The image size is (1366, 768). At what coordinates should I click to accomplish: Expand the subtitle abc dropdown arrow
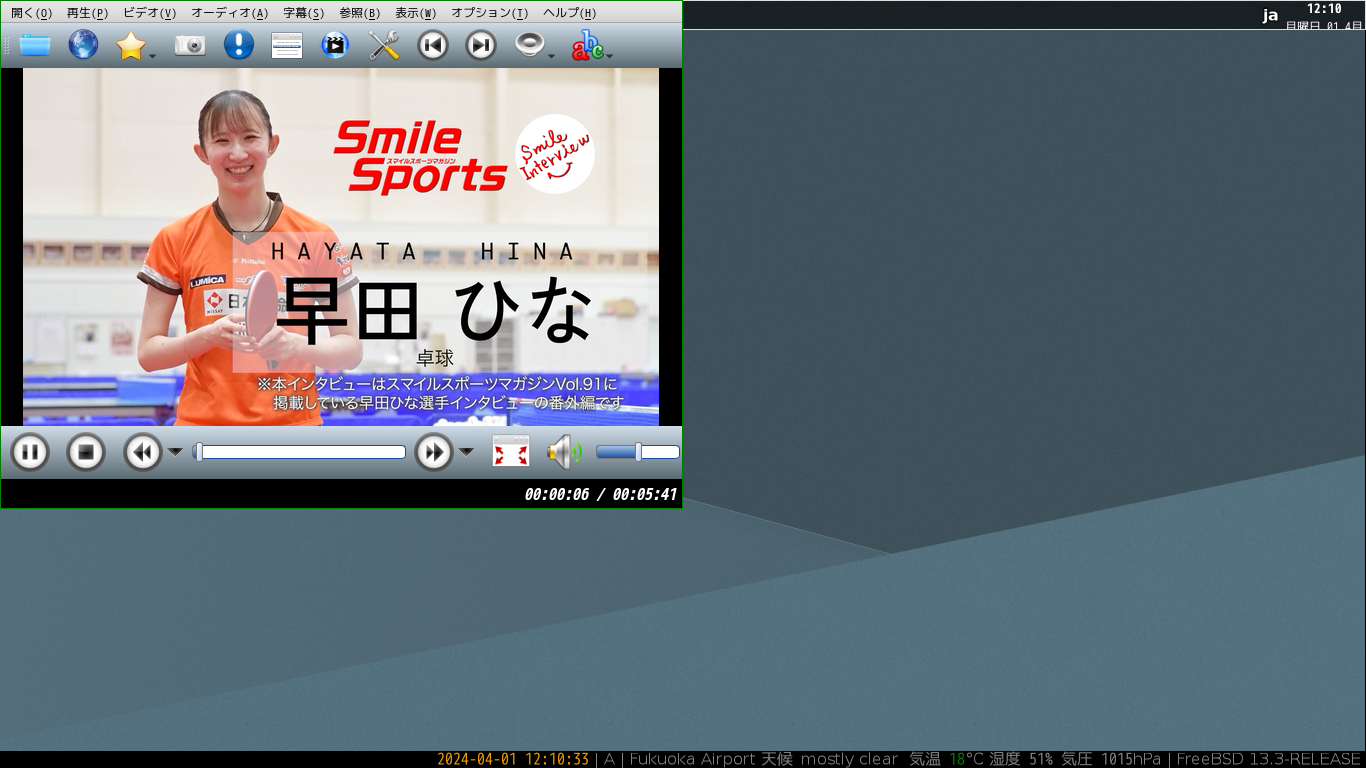coord(610,55)
